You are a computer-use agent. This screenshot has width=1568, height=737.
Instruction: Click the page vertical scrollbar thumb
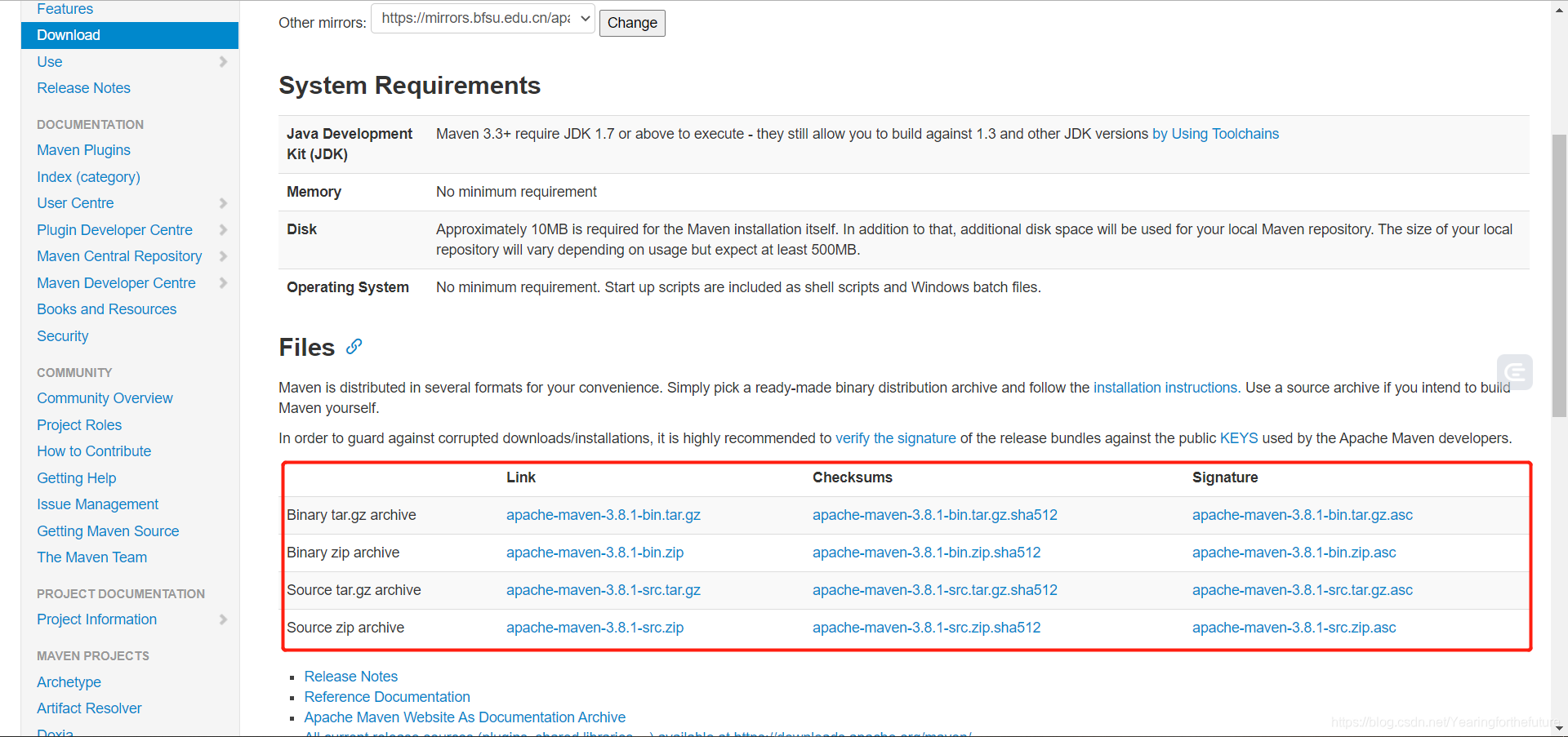pos(1559,276)
